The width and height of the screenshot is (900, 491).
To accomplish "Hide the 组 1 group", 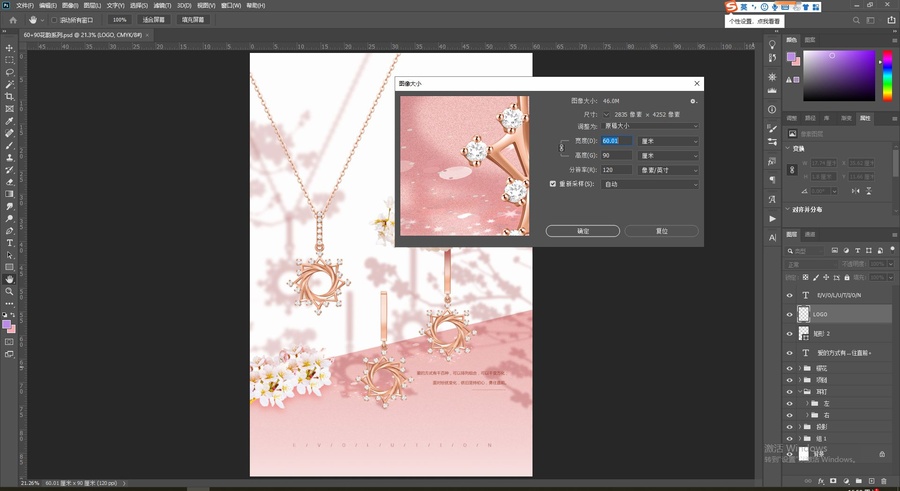I will coord(789,438).
